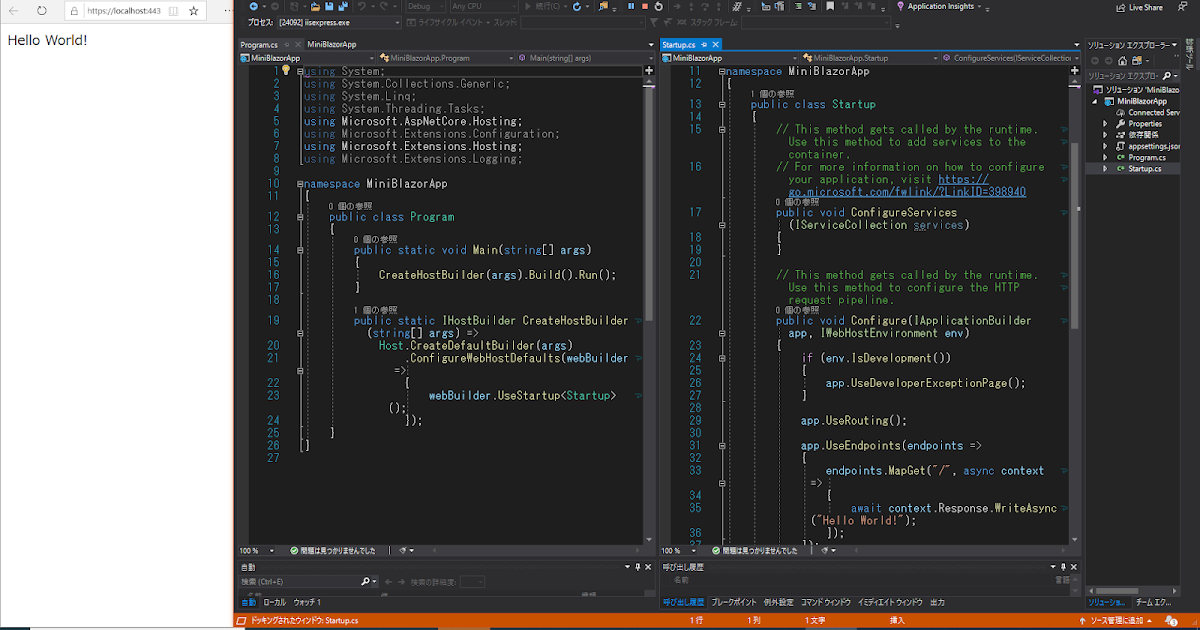The height and width of the screenshot is (630, 1200).
Task: Click the red Stop Debugging icon
Action: point(643,7)
